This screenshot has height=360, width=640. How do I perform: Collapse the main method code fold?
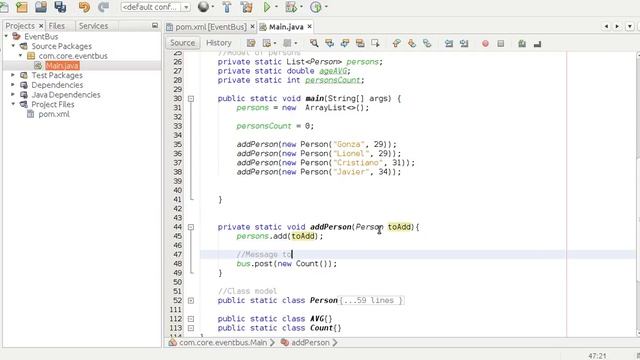coord(191,98)
